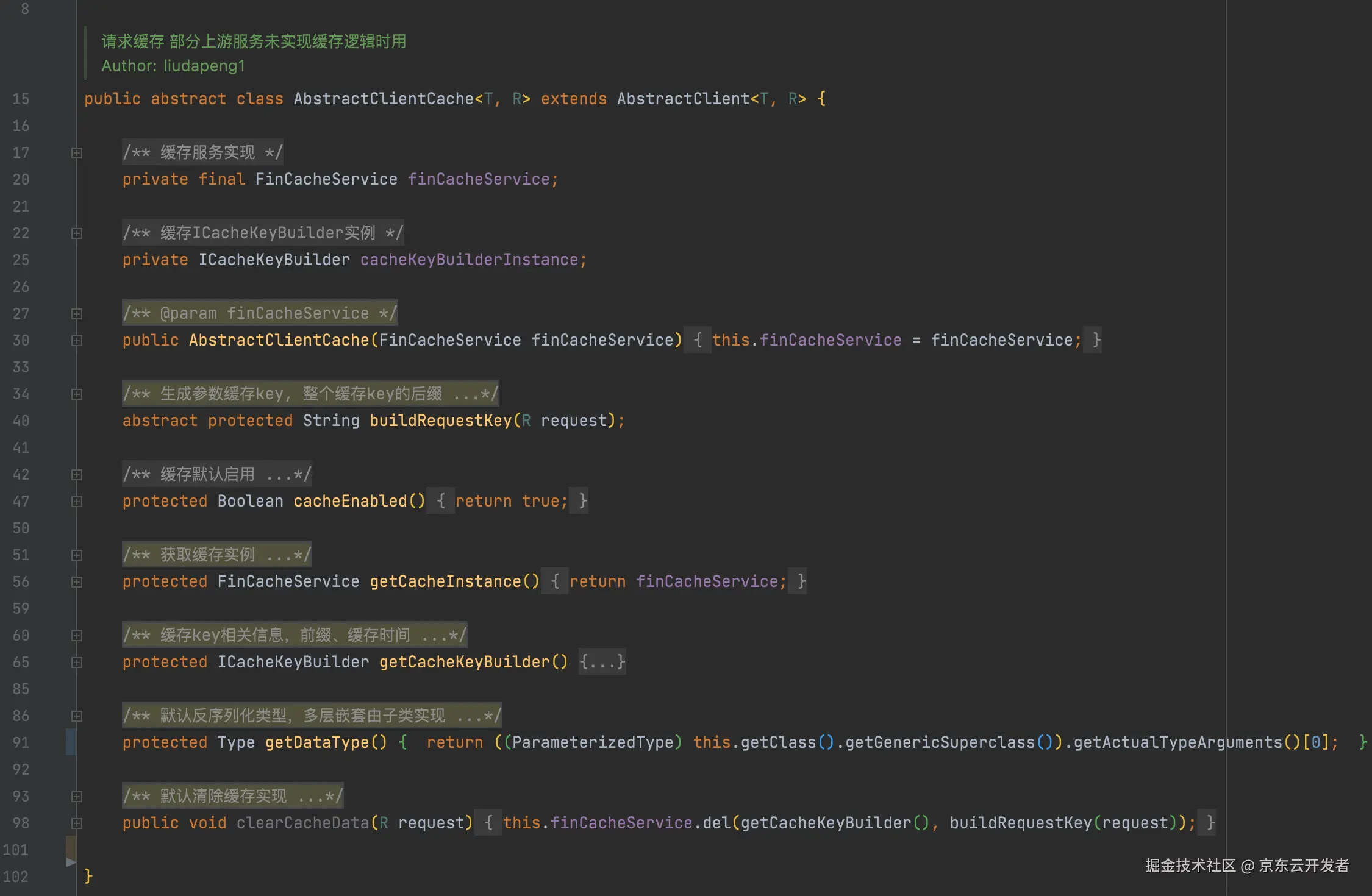The height and width of the screenshot is (896, 1372).
Task: Toggle fold icon for getCacheInstance method
Action: 77,582
